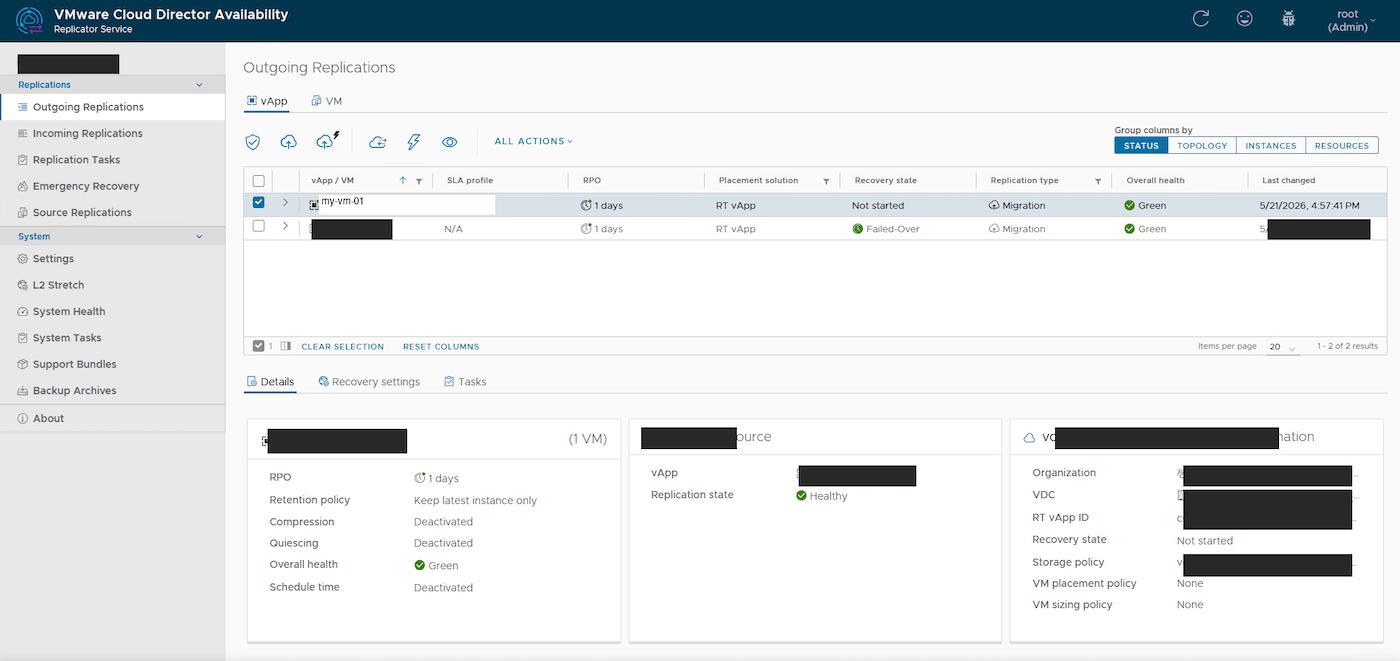Open the ALL ACTIONS dropdown
1400x661 pixels.
click(x=534, y=142)
